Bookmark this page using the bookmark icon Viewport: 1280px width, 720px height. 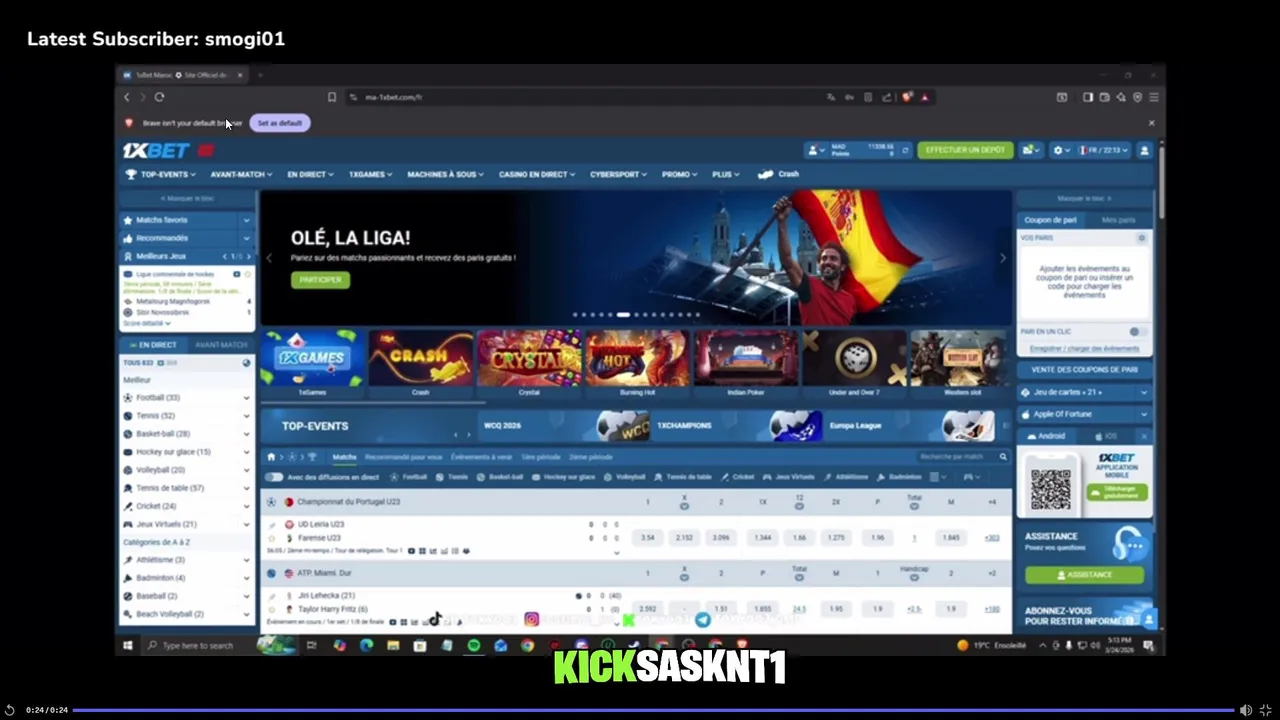tap(332, 97)
